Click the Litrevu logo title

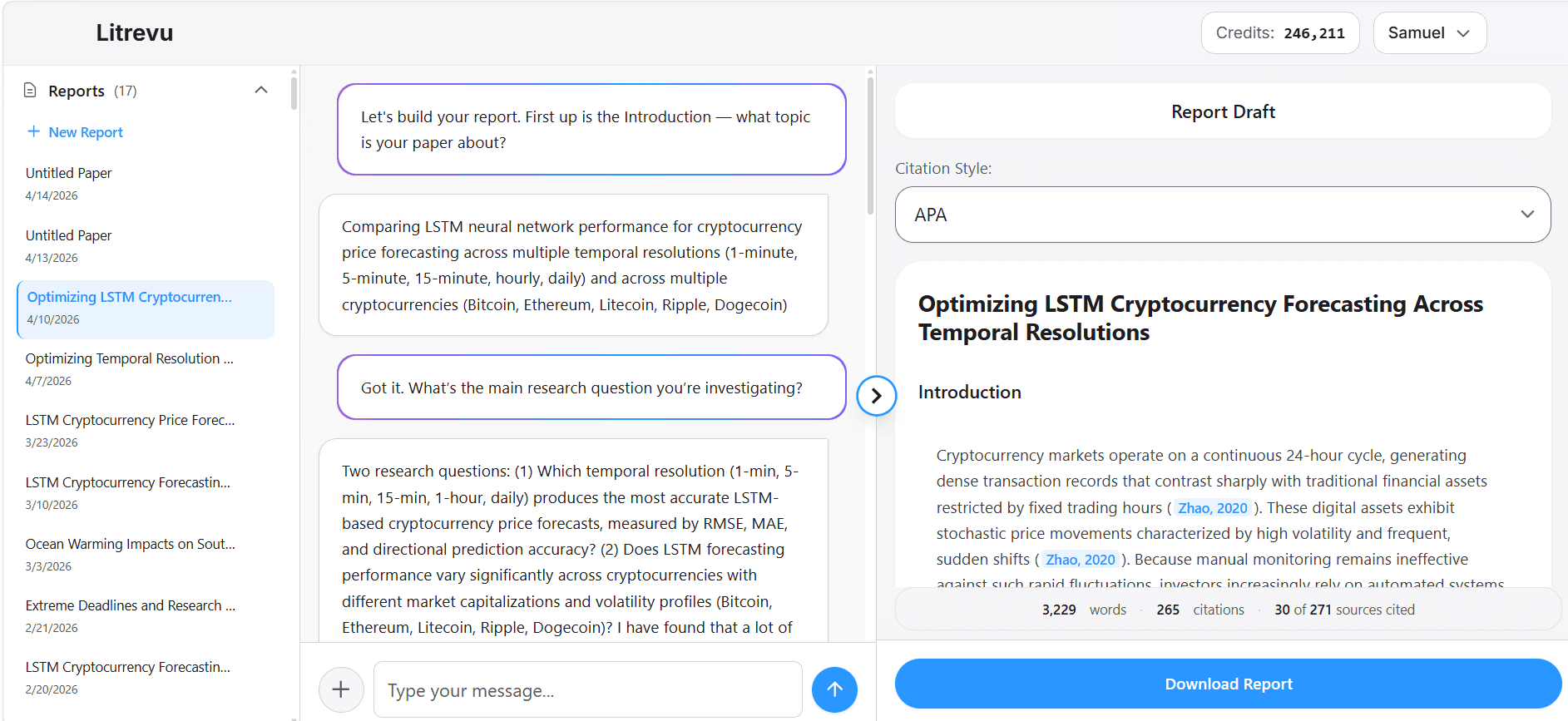135,32
